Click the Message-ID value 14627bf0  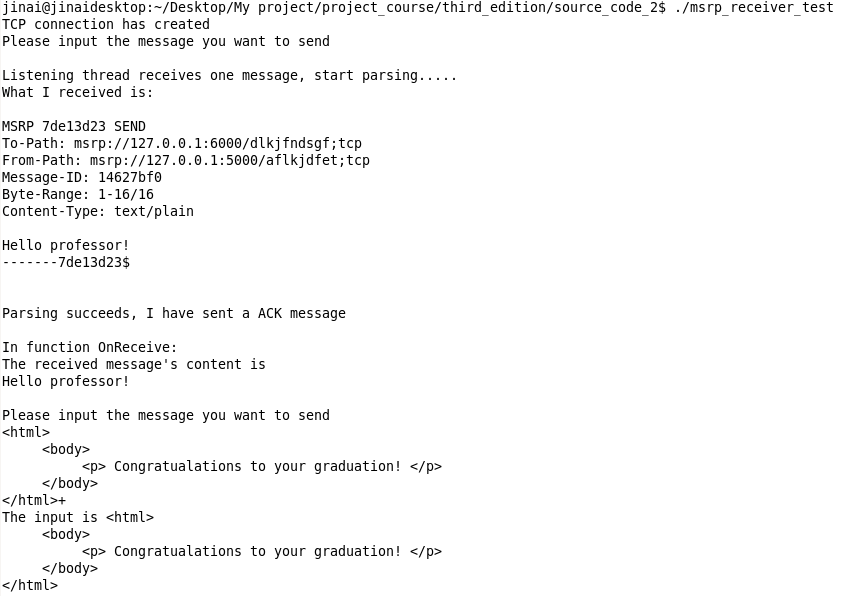tap(130, 178)
